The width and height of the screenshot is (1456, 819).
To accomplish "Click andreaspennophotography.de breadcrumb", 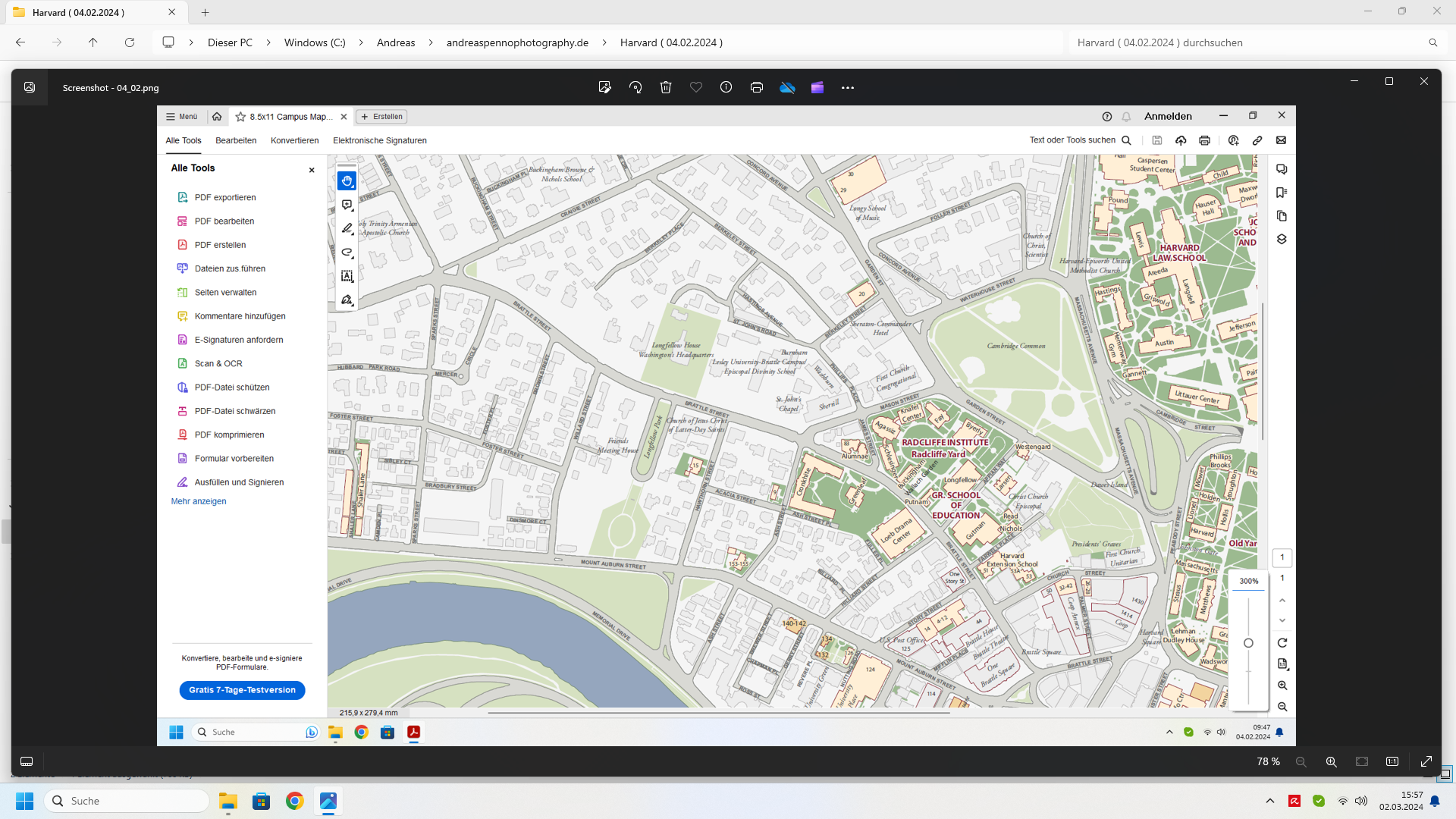I will coord(517,42).
